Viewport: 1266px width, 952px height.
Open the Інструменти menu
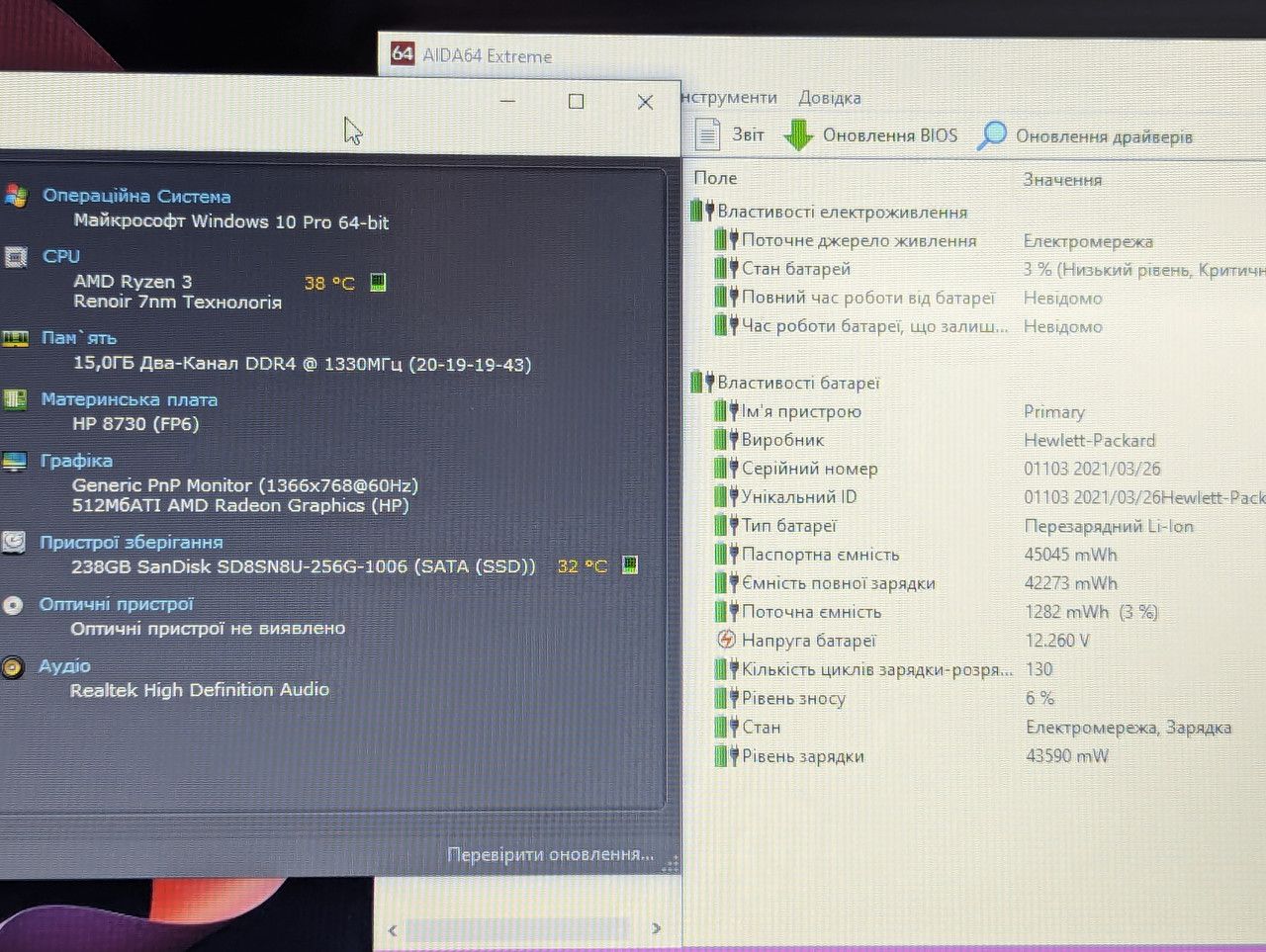[729, 98]
